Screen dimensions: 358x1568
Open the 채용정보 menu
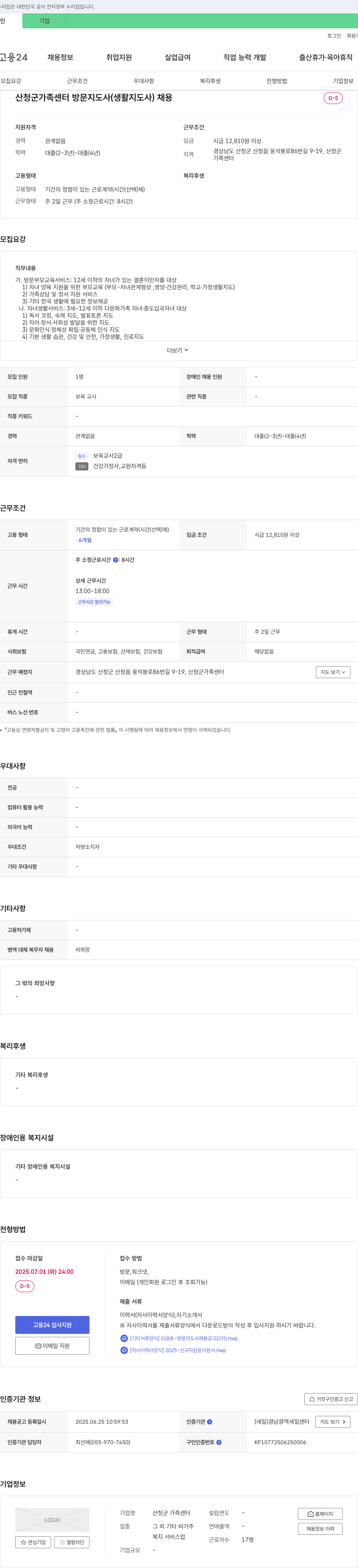pos(60,57)
